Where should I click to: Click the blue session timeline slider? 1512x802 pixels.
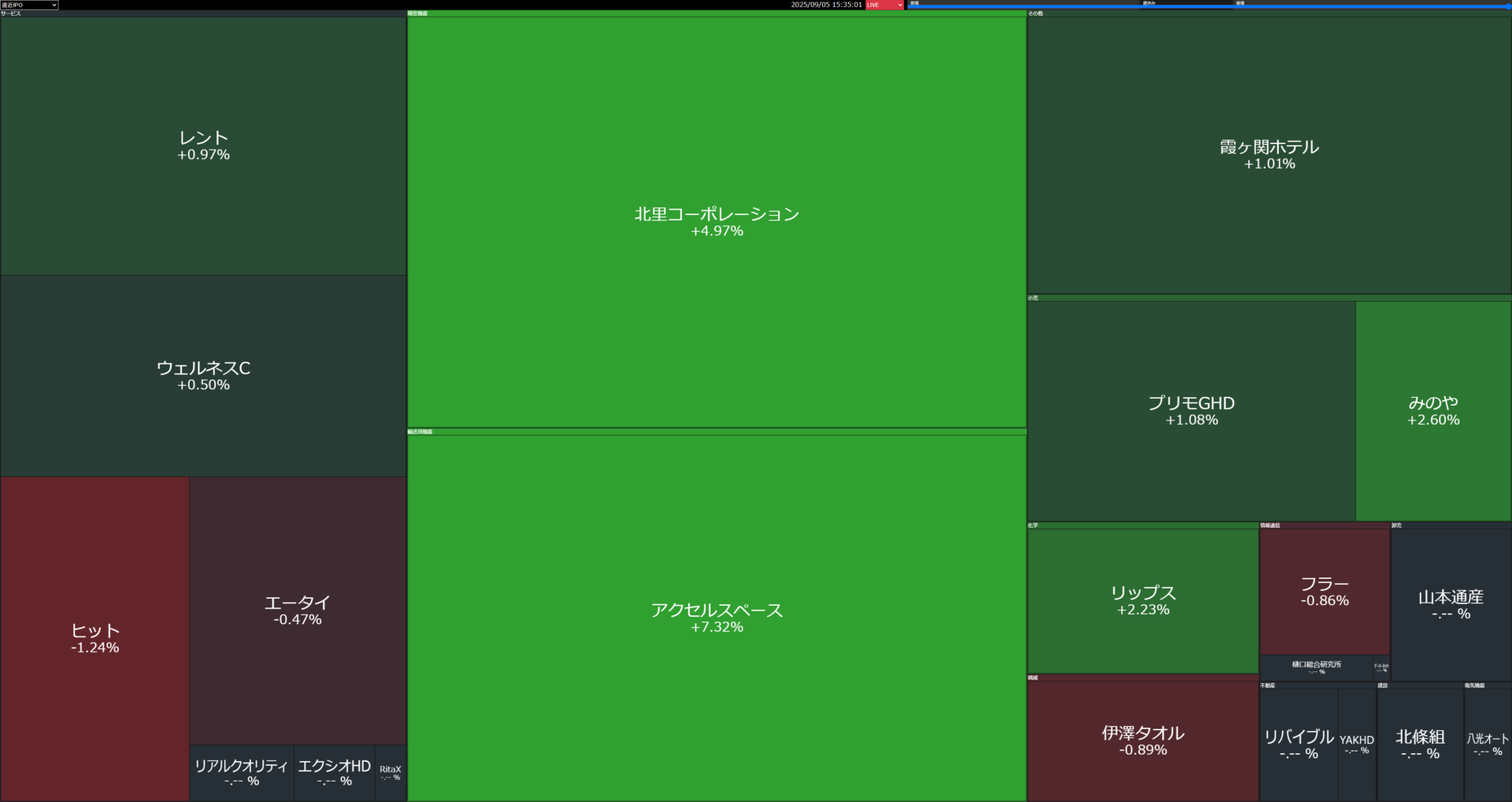pyautogui.click(x=1209, y=7)
